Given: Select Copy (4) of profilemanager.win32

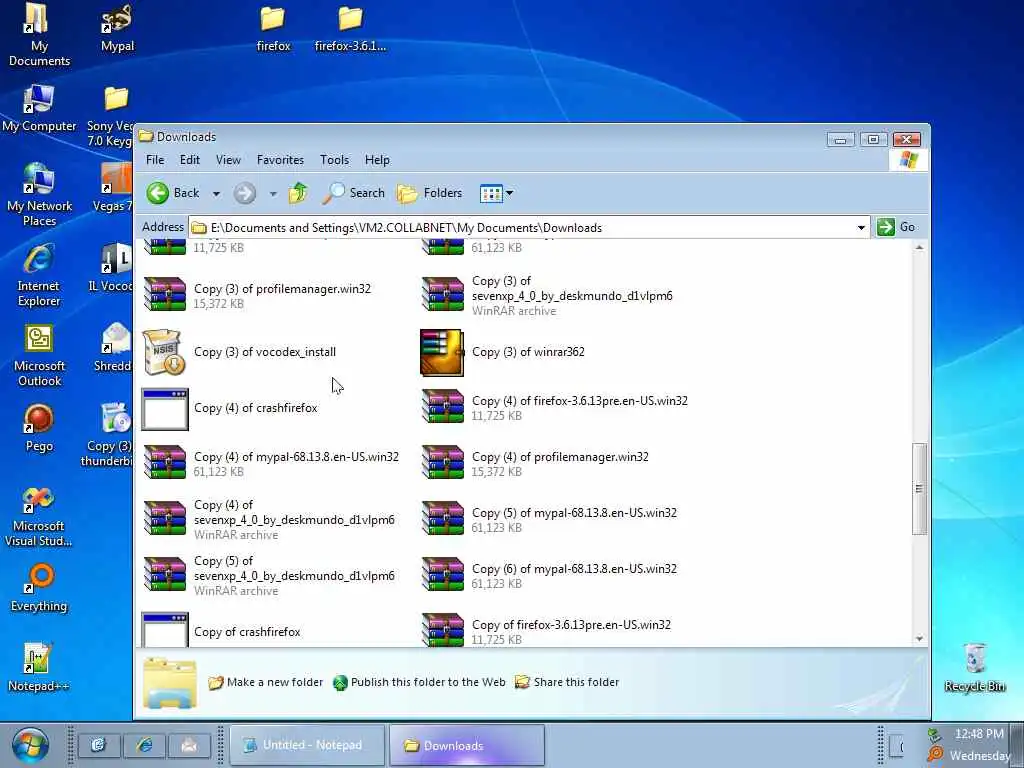Looking at the screenshot, I should pos(535,464).
